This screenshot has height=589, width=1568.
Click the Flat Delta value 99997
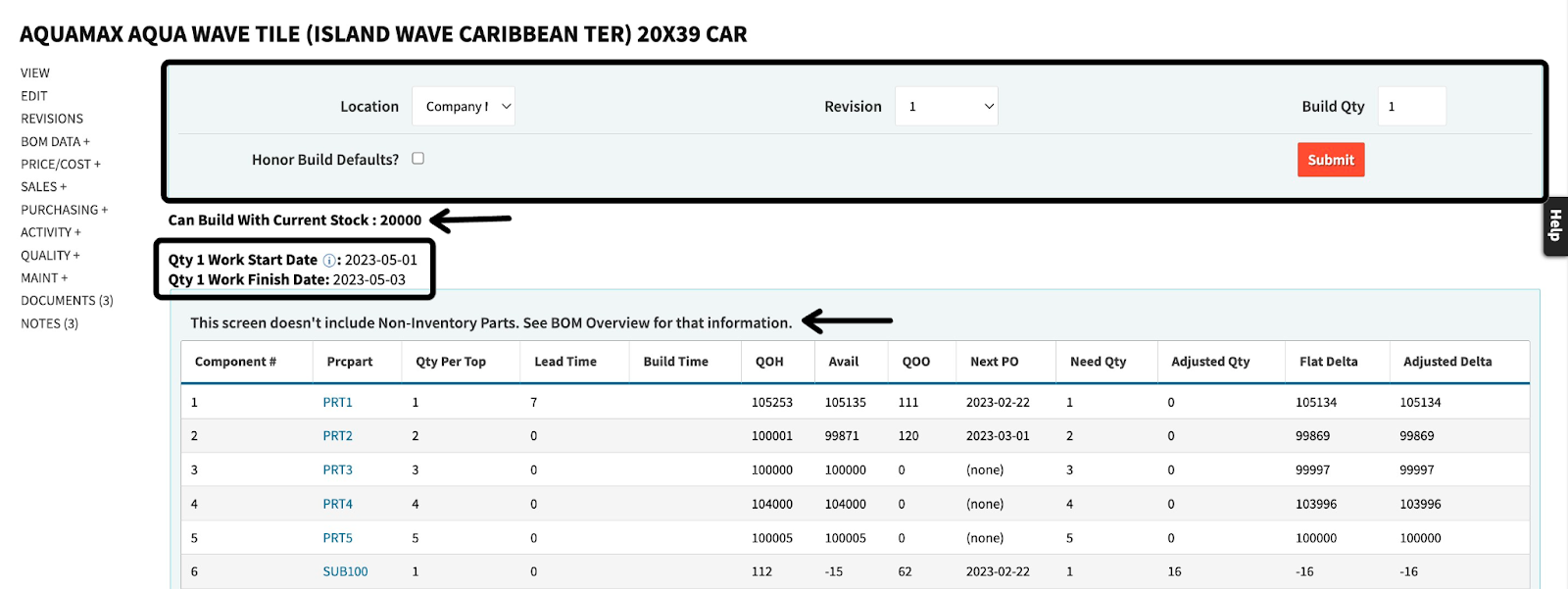click(1312, 470)
